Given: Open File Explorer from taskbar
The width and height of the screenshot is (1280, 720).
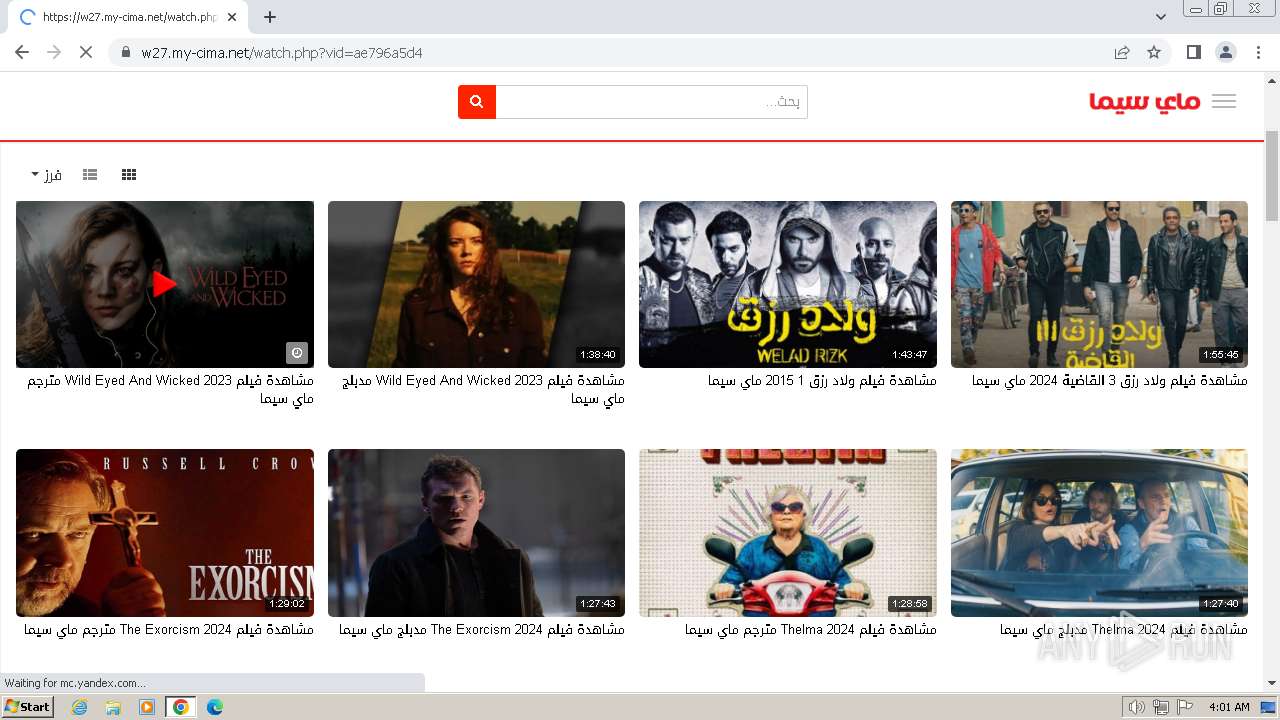Looking at the screenshot, I should tap(113, 707).
